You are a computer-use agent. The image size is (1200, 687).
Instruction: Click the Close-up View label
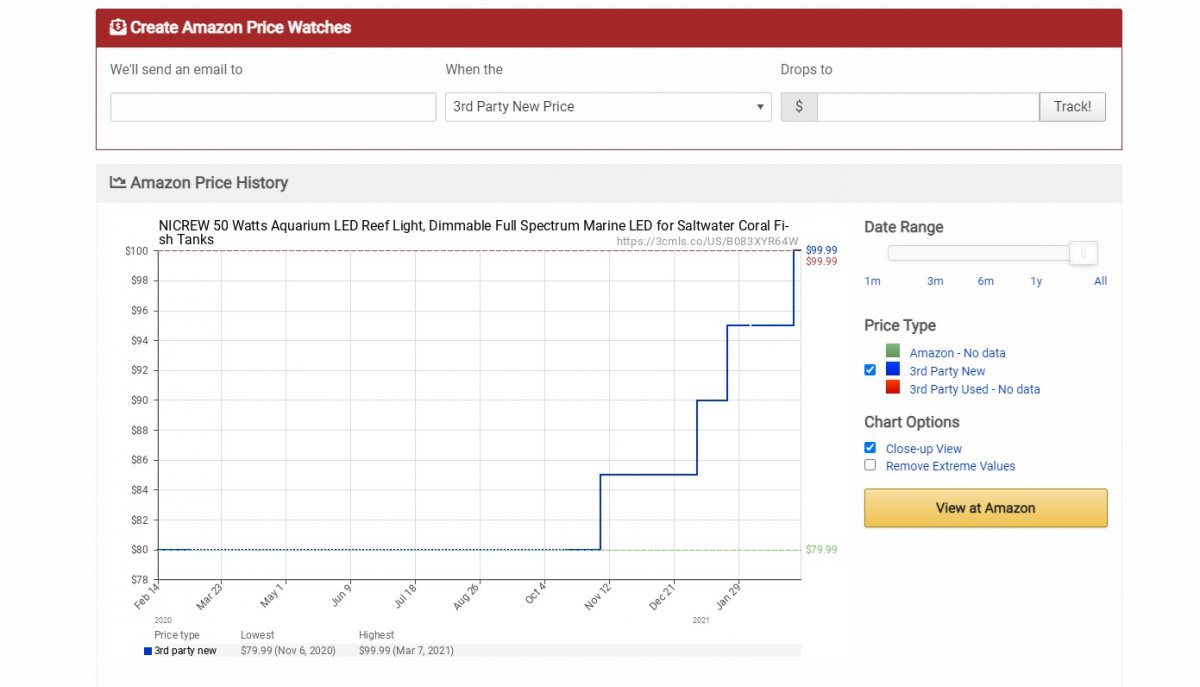point(924,449)
